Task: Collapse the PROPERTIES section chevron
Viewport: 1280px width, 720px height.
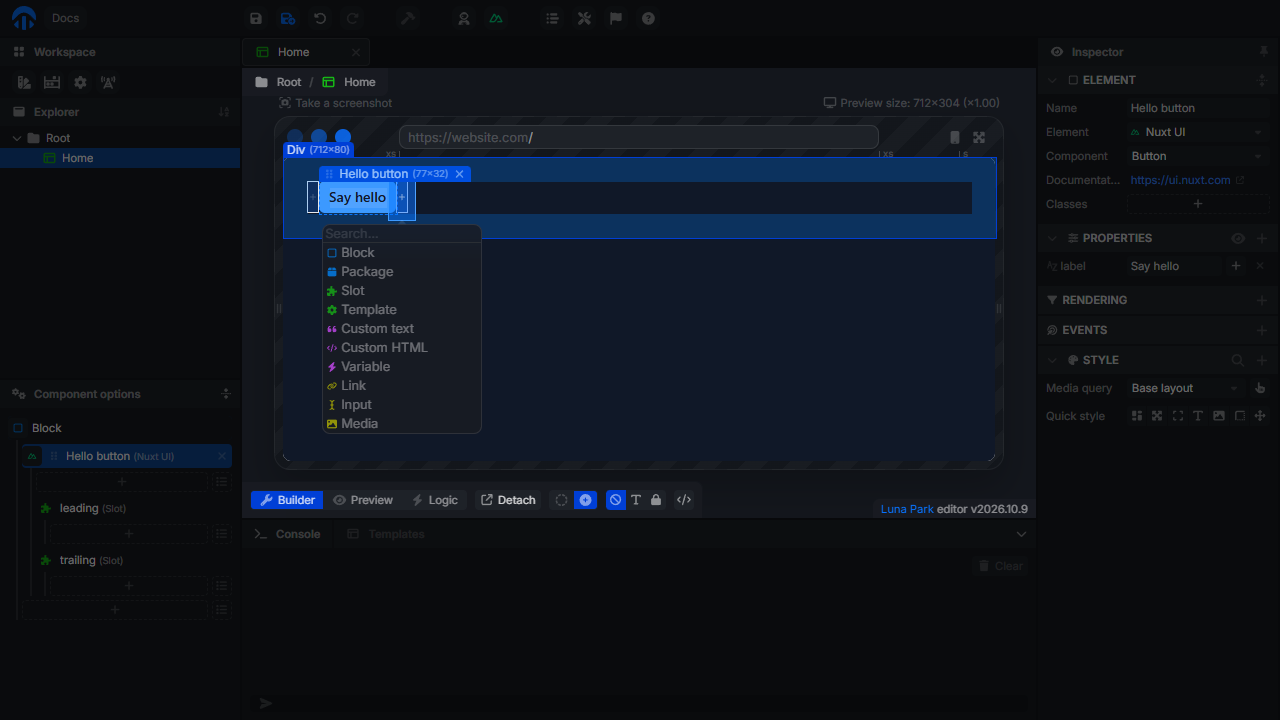Action: (1052, 238)
